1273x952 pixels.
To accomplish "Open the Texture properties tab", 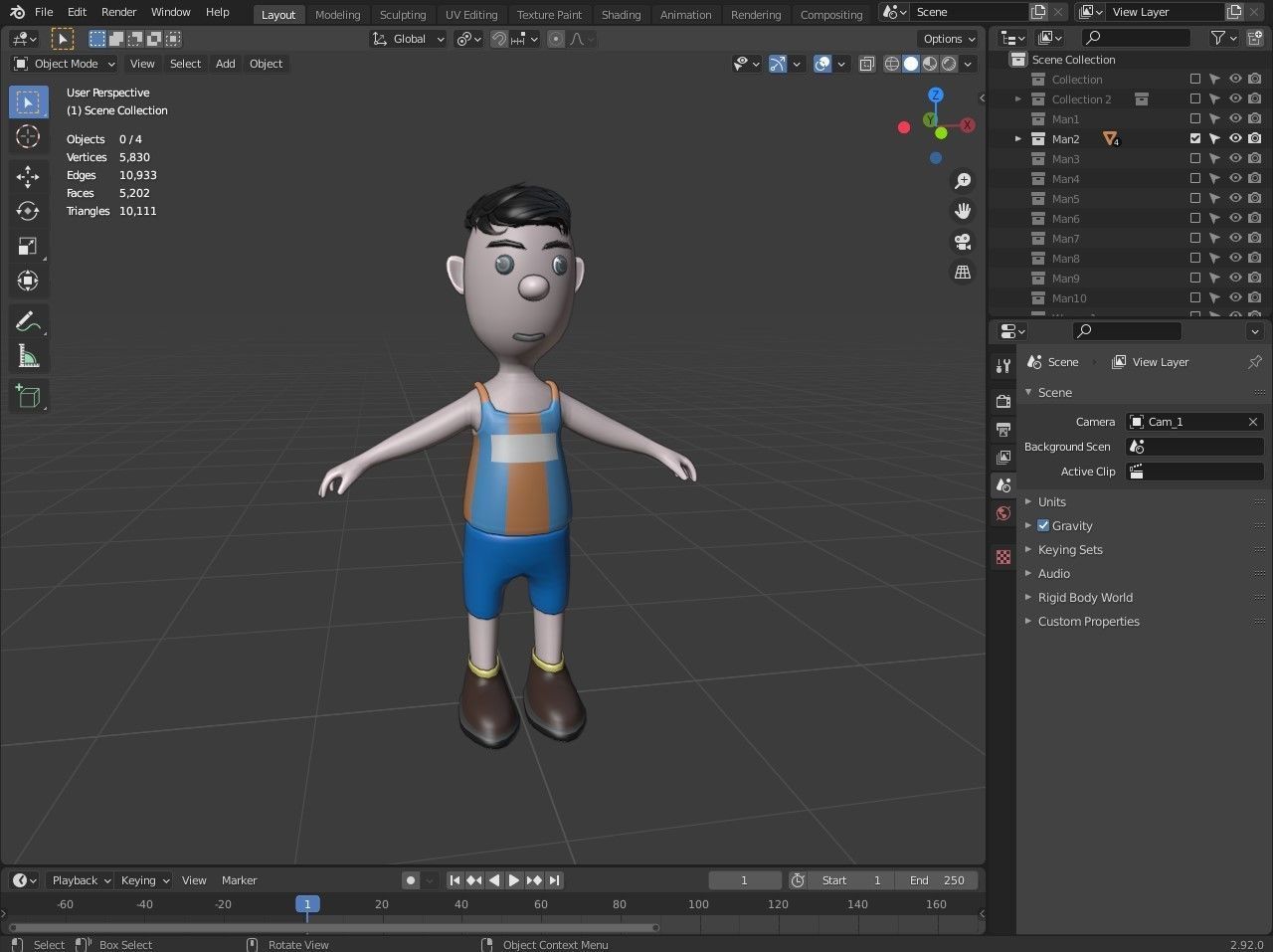I will [x=1003, y=557].
